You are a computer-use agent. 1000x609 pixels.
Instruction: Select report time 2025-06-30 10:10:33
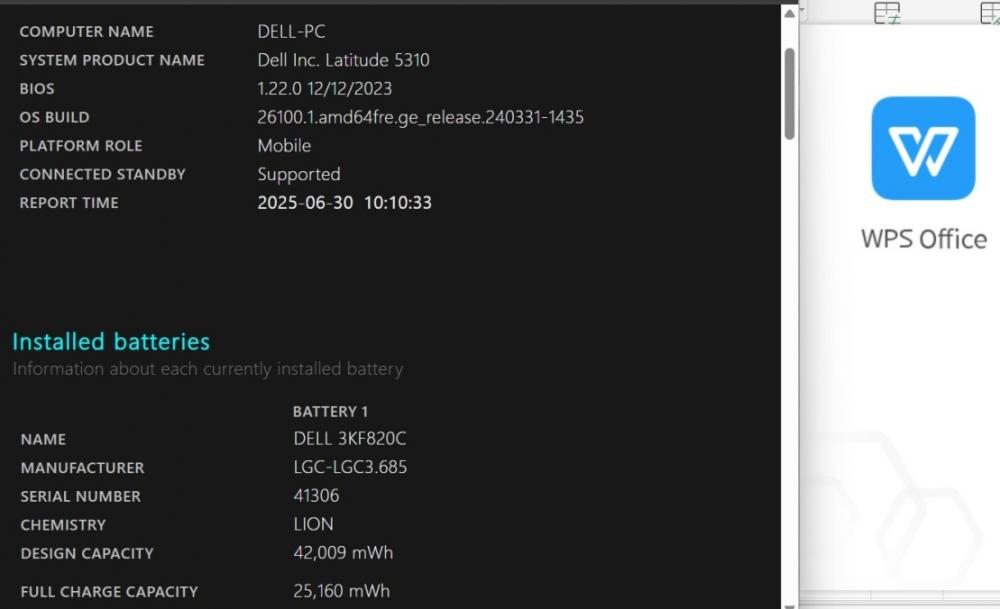[344, 203]
